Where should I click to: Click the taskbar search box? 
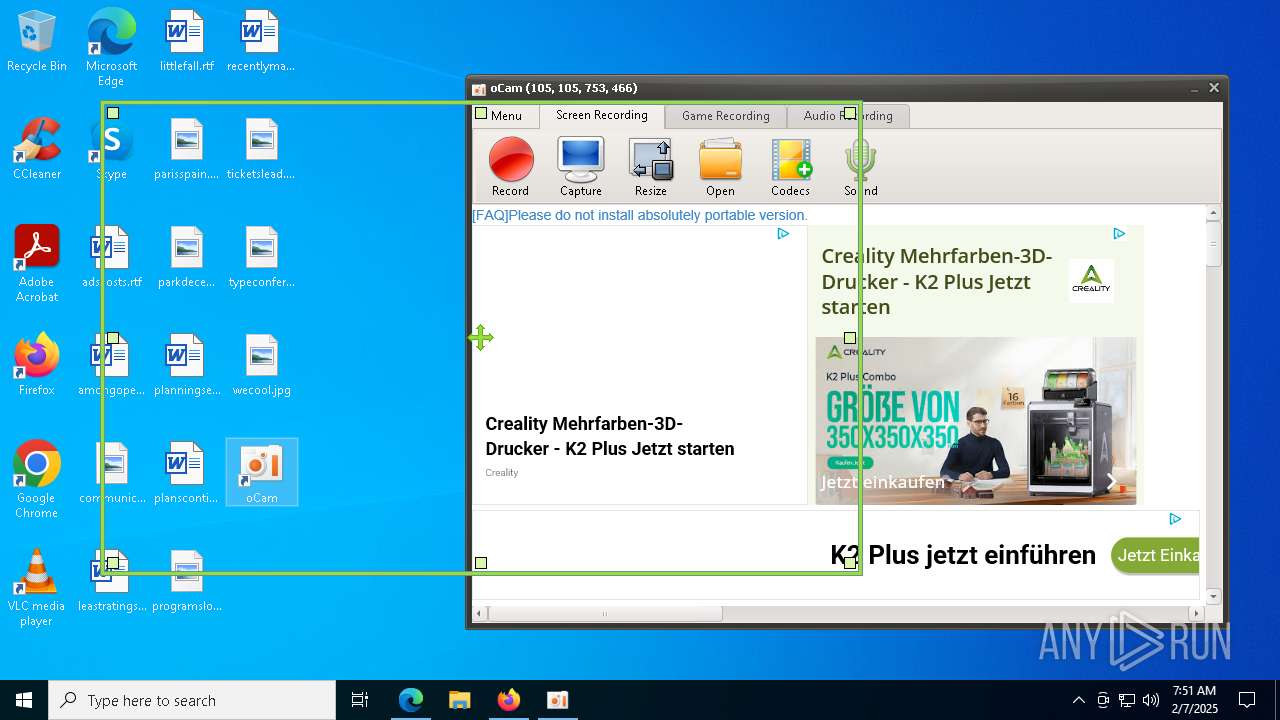tap(192, 700)
